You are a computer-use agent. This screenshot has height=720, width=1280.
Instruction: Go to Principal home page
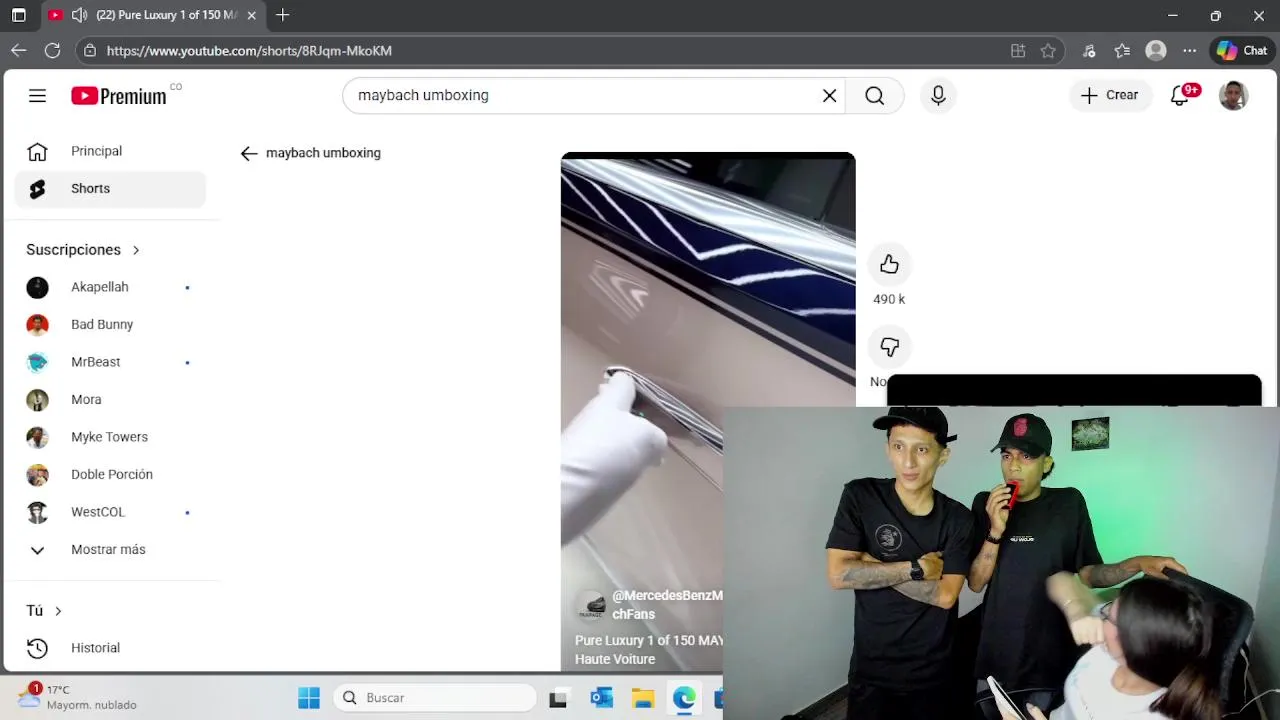pos(110,151)
